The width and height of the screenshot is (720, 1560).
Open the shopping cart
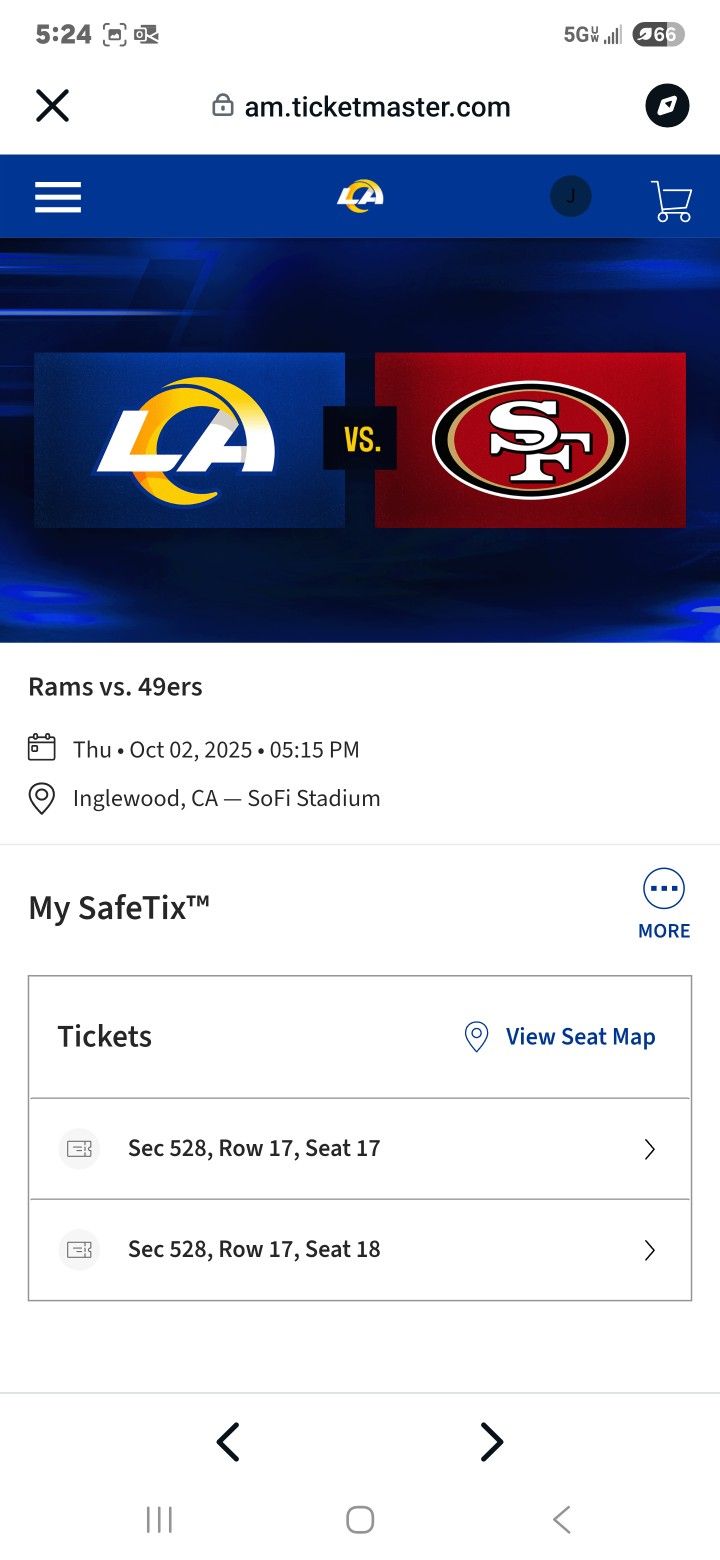coord(671,200)
